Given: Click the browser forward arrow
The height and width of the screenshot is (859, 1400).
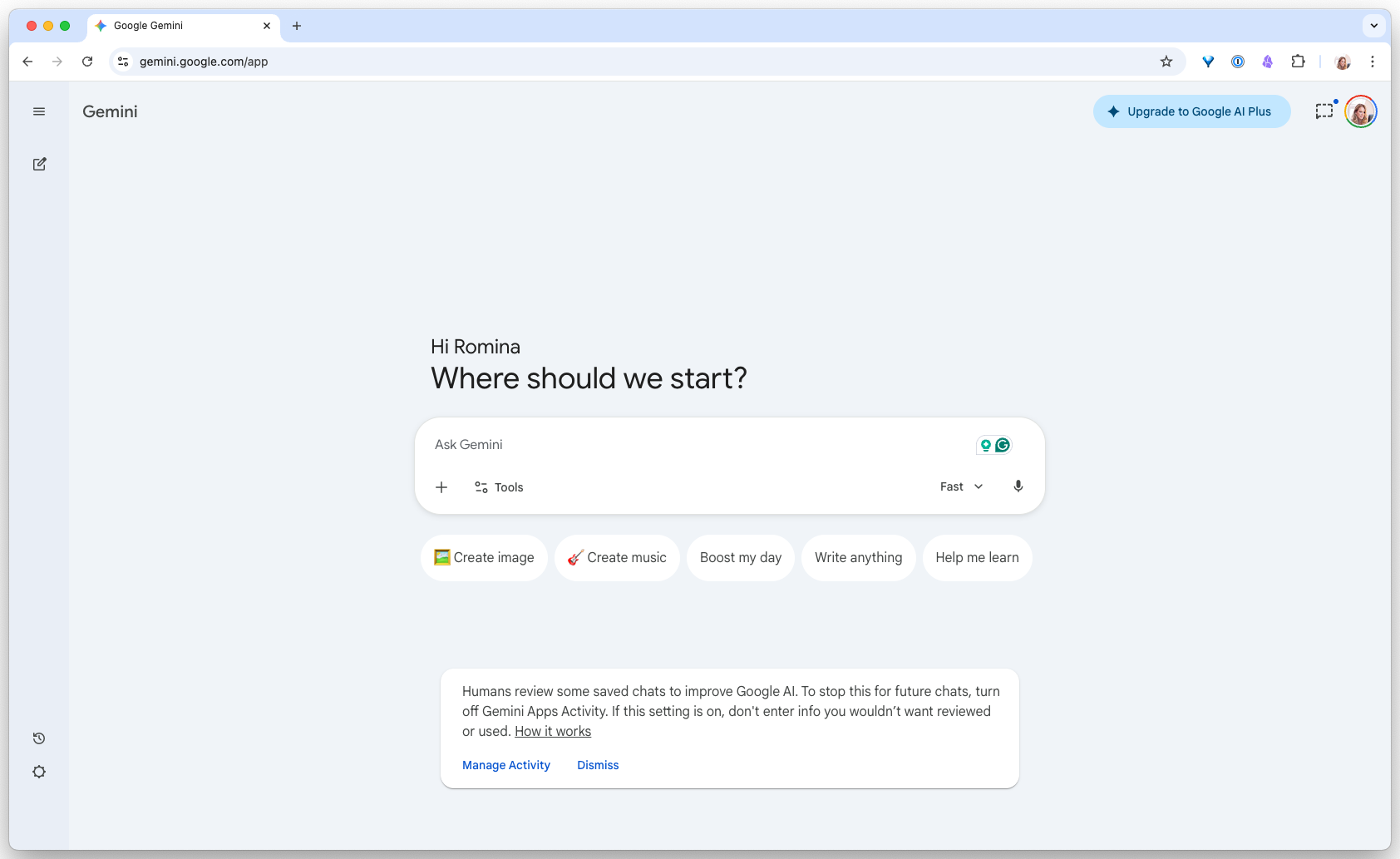Looking at the screenshot, I should click(x=57, y=62).
